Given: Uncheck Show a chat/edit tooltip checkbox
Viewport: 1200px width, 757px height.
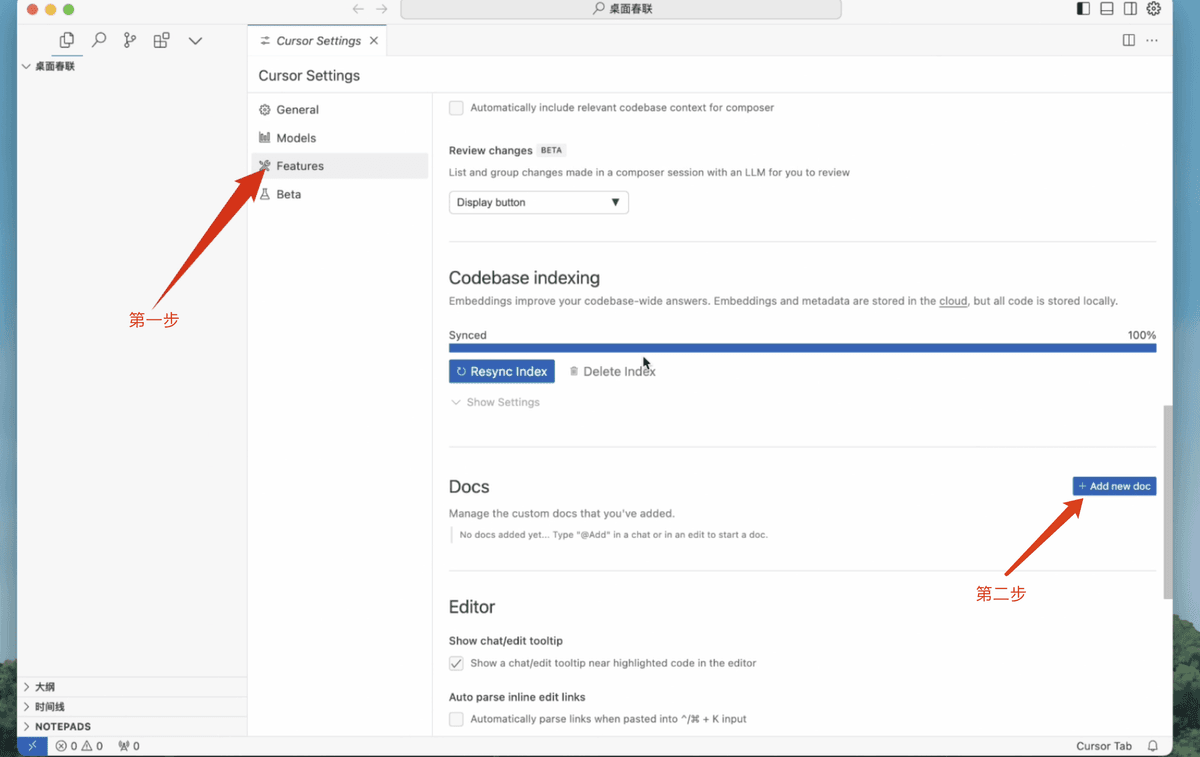Looking at the screenshot, I should (x=456, y=663).
